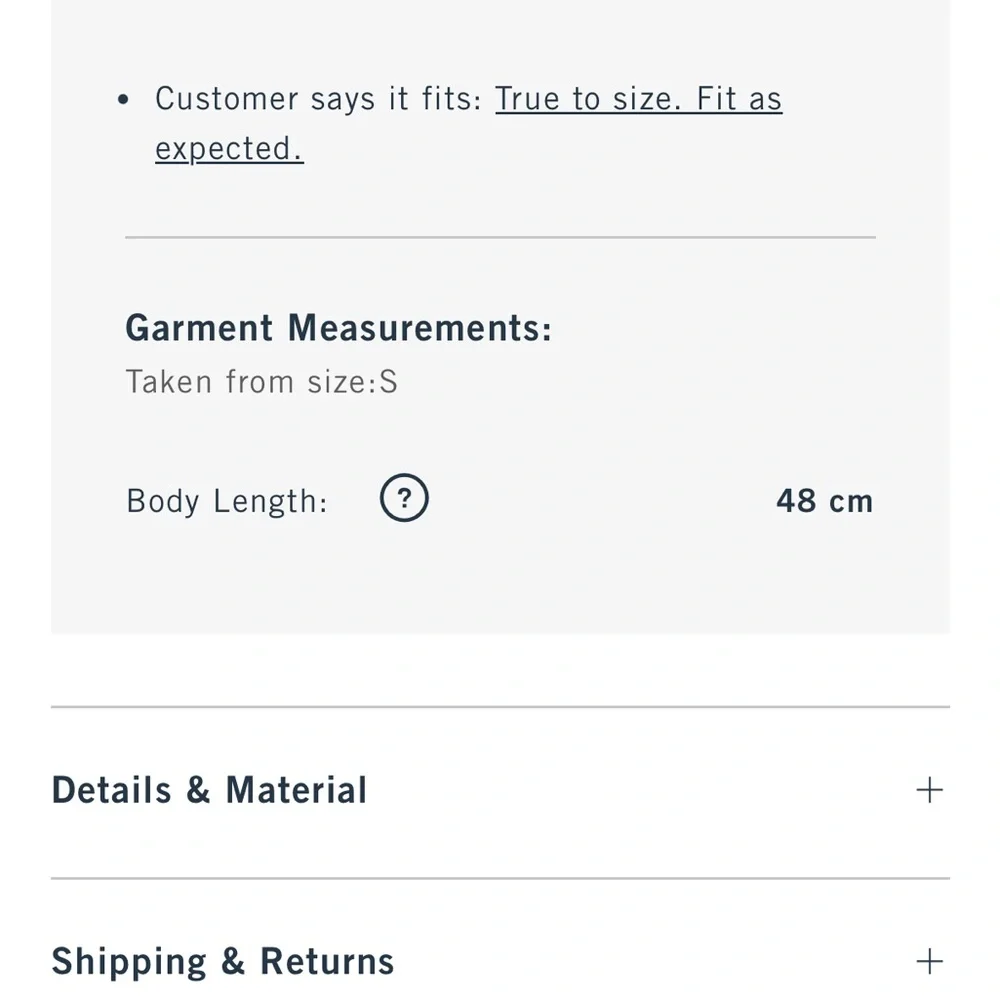Click the "Taken from size:S" text

click(261, 382)
